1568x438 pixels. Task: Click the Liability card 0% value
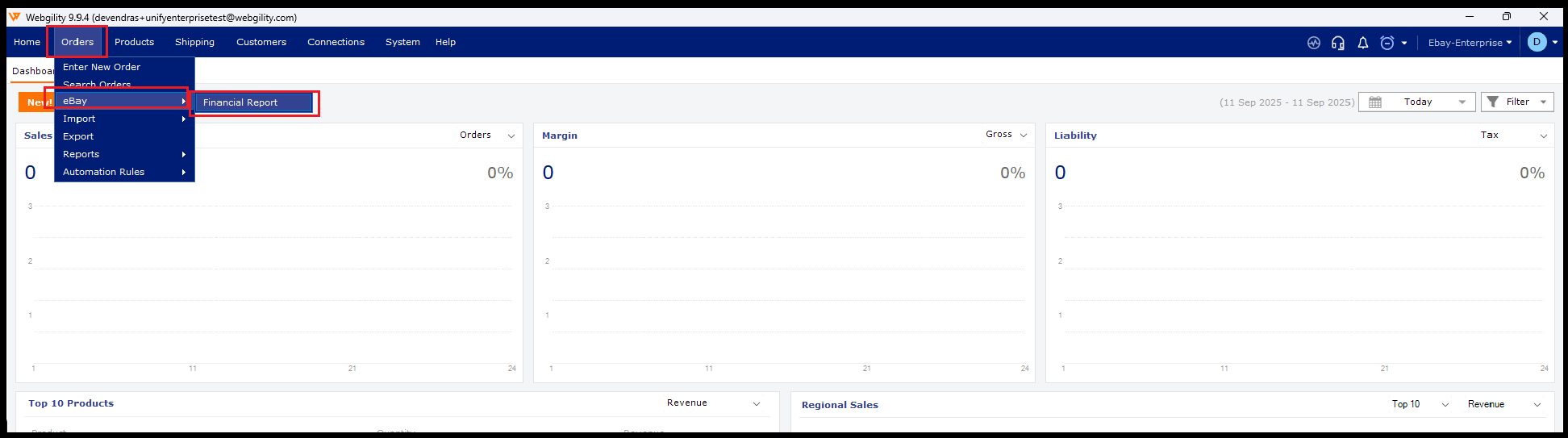pyautogui.click(x=1533, y=173)
